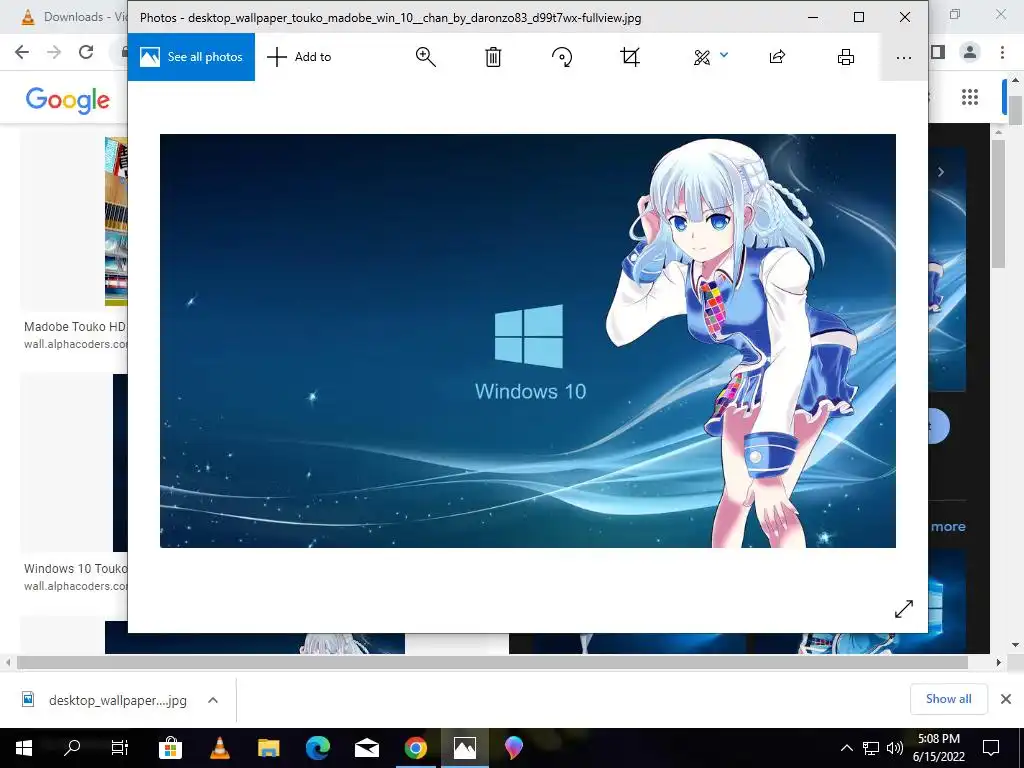1024x768 pixels.
Task: Open File Explorer from taskbar
Action: 268,748
